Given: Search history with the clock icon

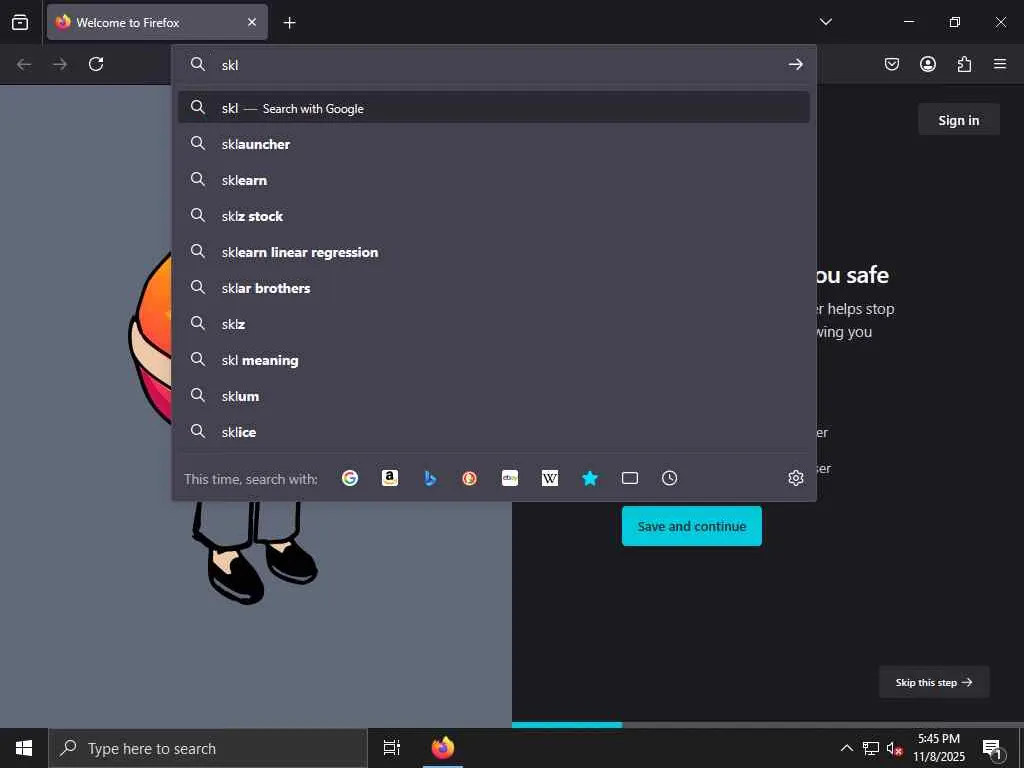Looking at the screenshot, I should tap(669, 478).
